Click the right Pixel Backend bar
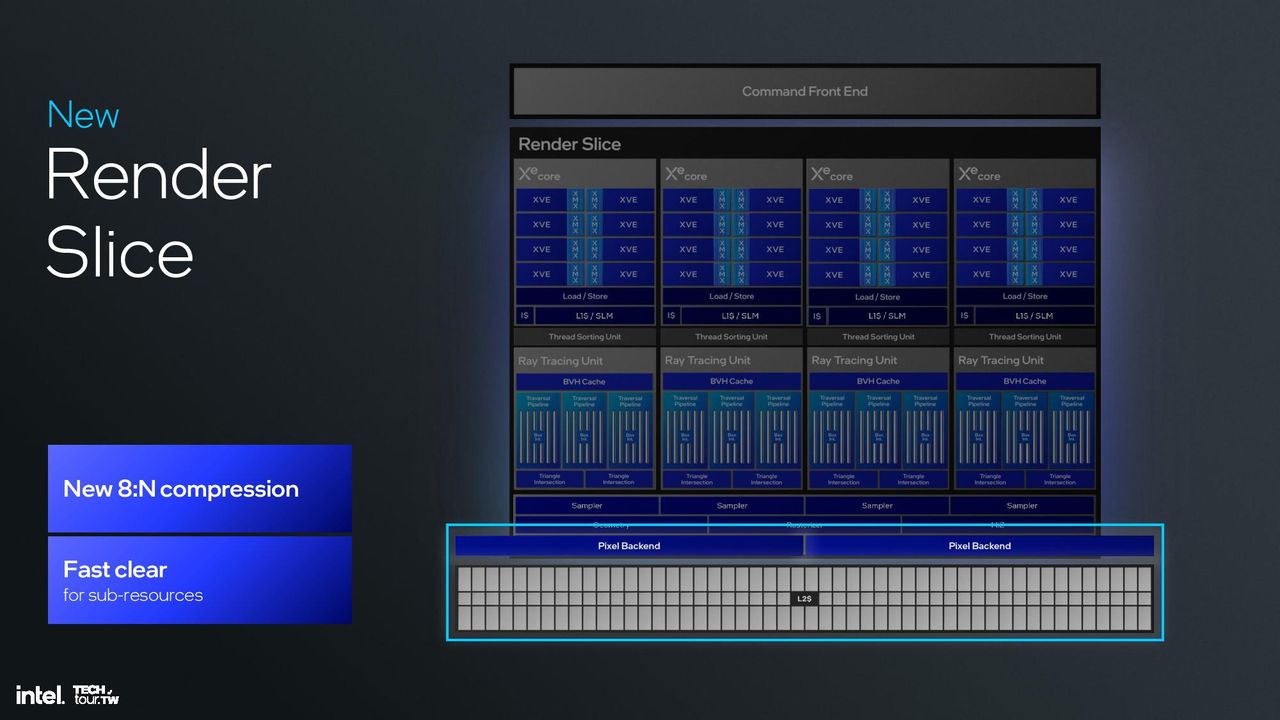Viewport: 1280px width, 720px height. click(979, 546)
